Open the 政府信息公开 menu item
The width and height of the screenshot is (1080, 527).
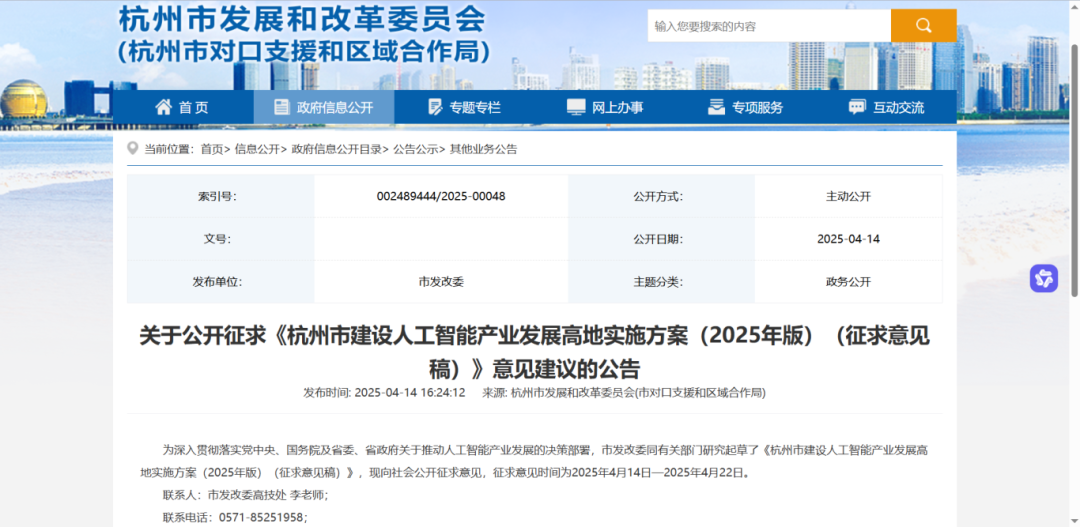[x=324, y=107]
